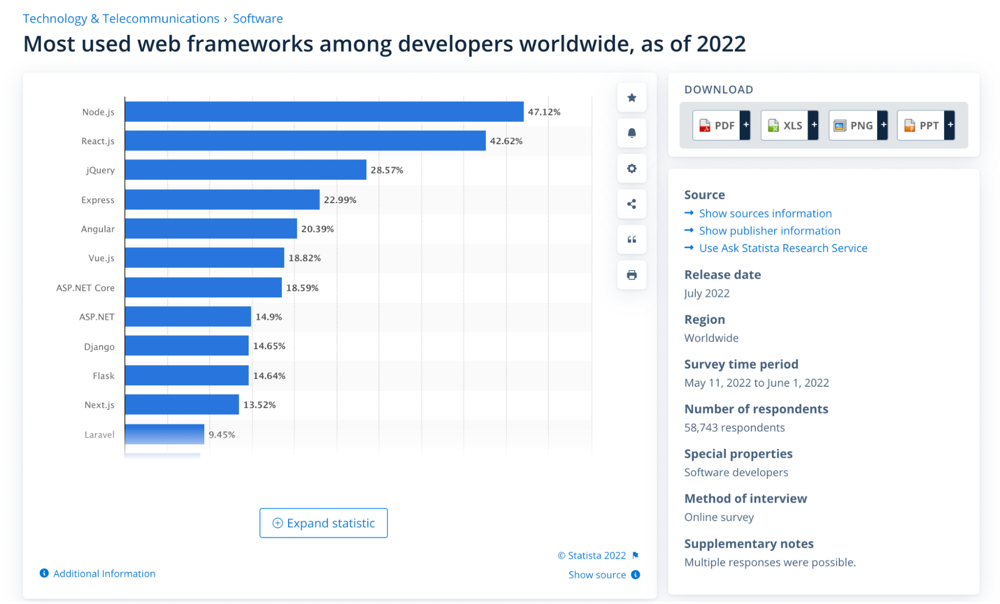This screenshot has width=1000, height=604.
Task: Click the "Worldwide" region value
Action: coord(711,338)
